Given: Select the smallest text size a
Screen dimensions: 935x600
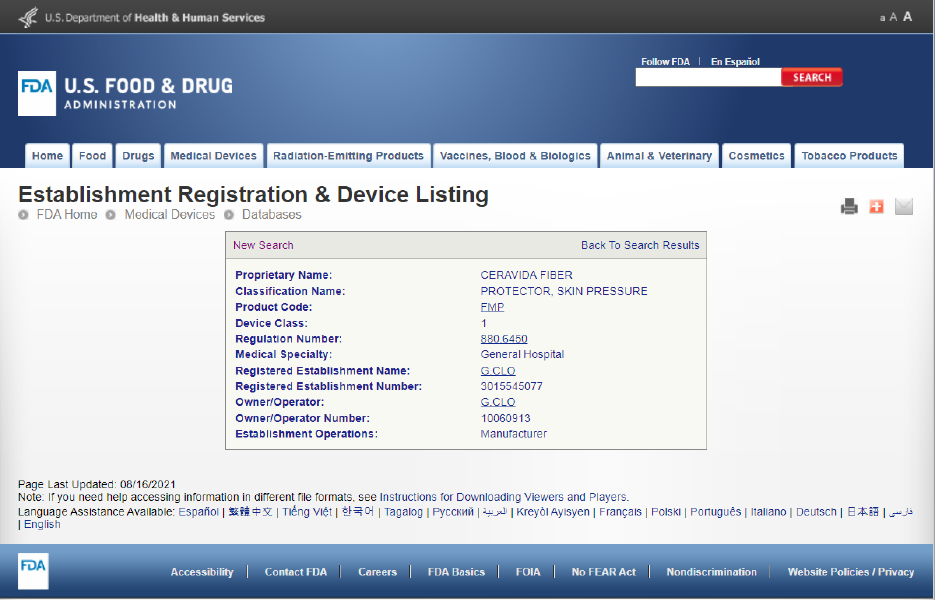Looking at the screenshot, I should coord(882,18).
